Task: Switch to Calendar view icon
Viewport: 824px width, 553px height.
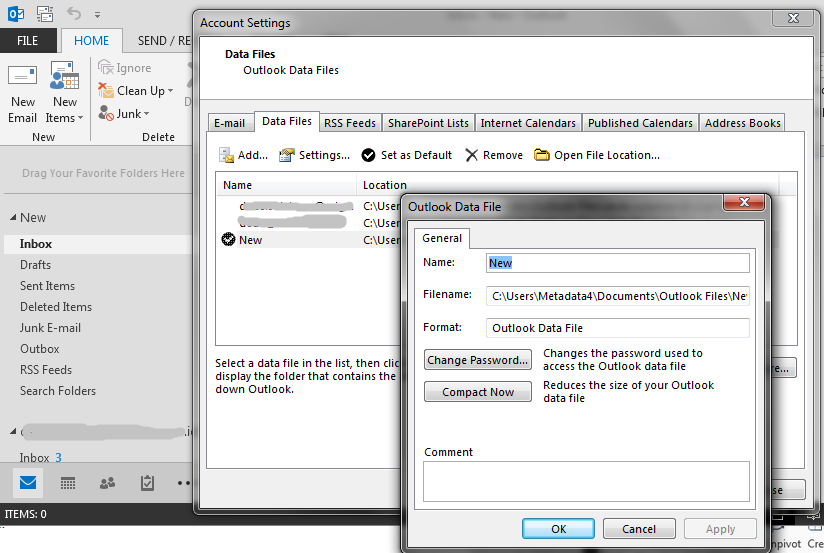Action: 68,483
